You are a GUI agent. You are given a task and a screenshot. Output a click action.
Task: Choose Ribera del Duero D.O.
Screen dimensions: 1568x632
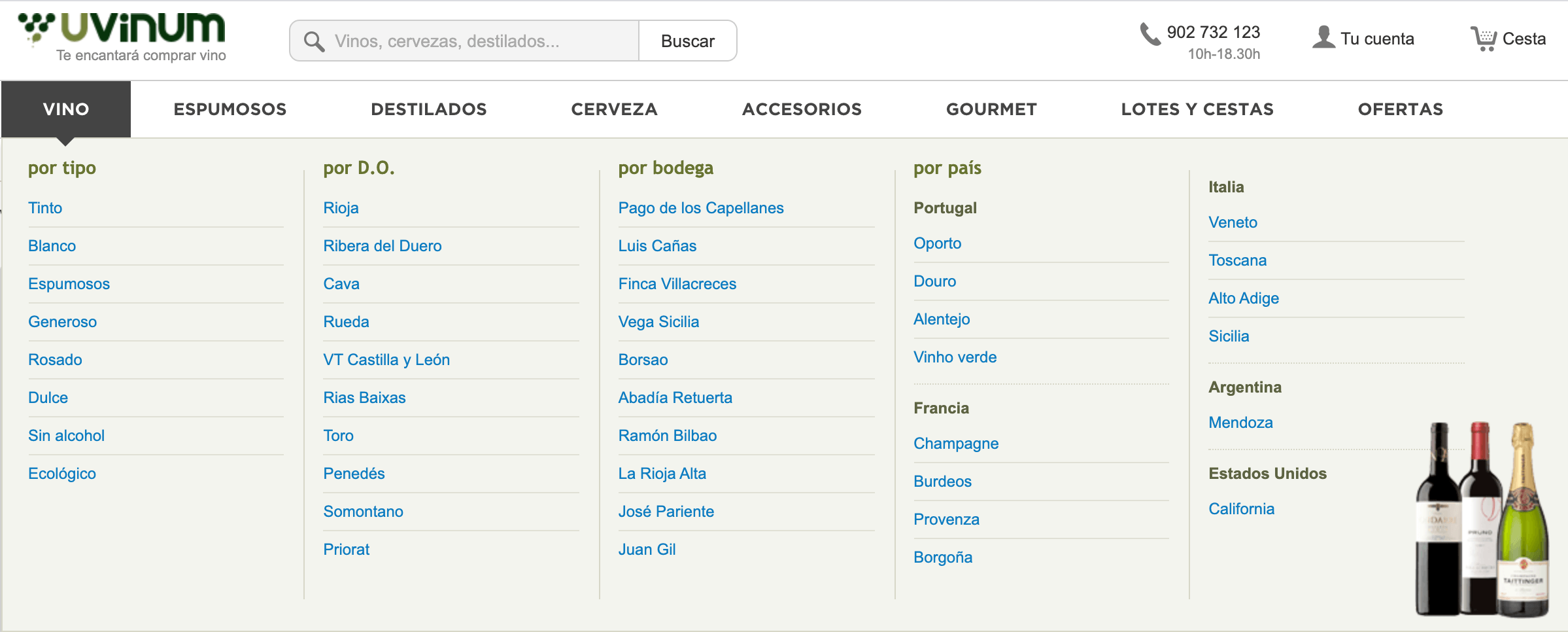click(382, 246)
